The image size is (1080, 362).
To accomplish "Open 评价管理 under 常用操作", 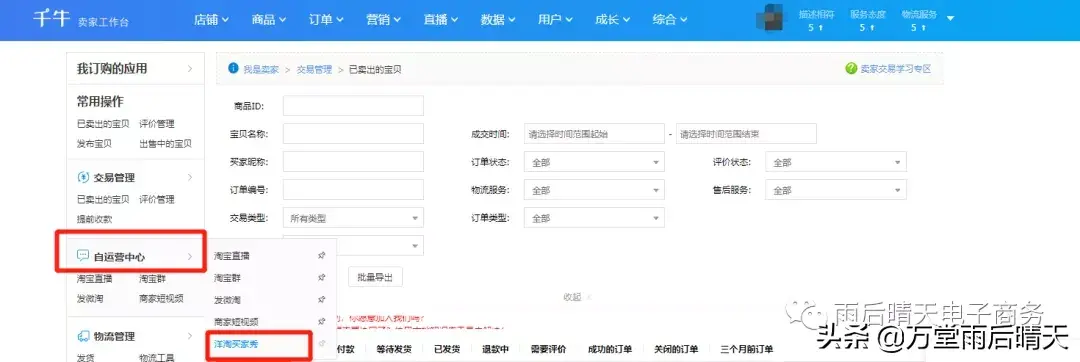I will click(156, 124).
